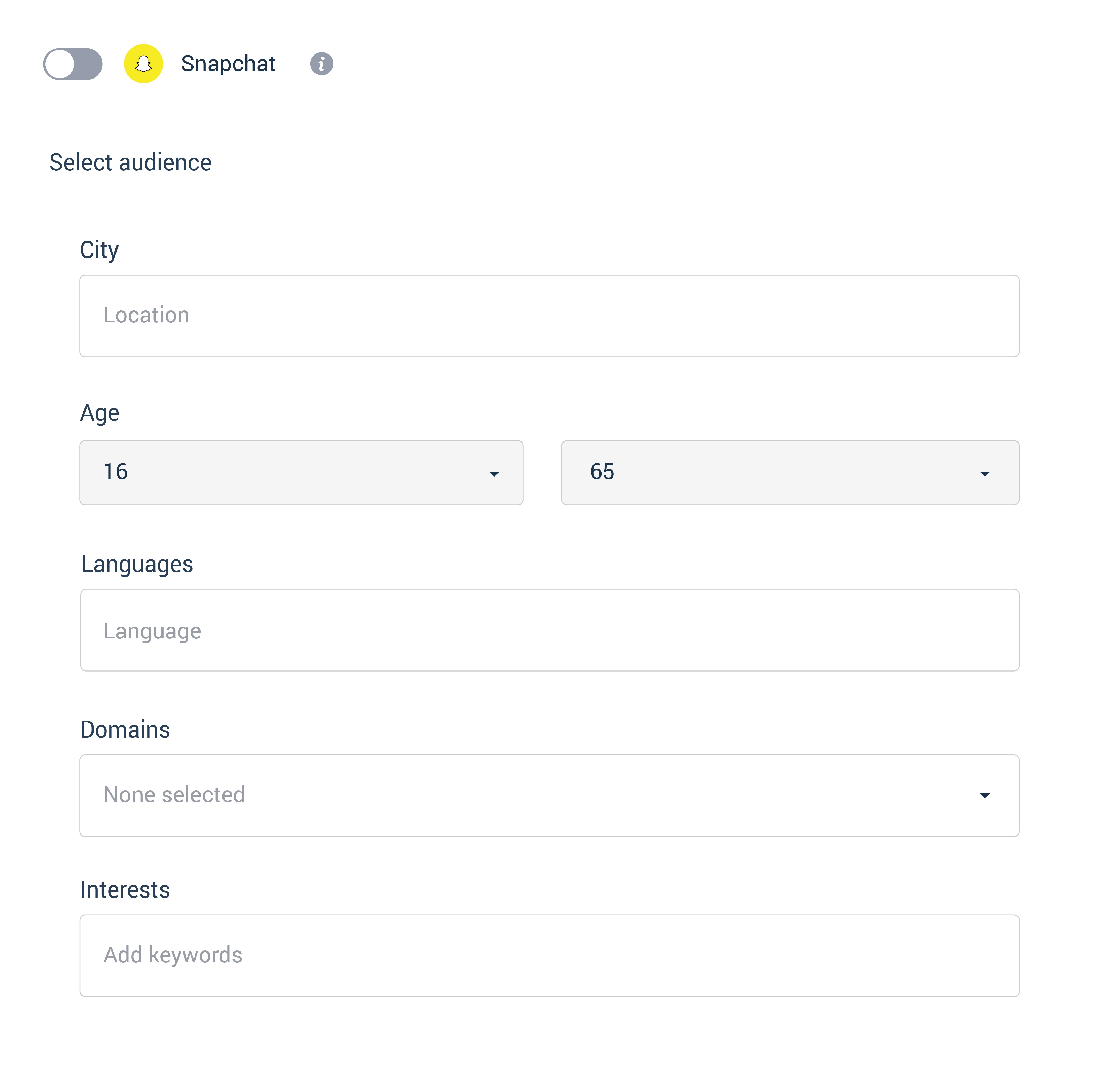Open the Snapchat info icon

coord(322,64)
